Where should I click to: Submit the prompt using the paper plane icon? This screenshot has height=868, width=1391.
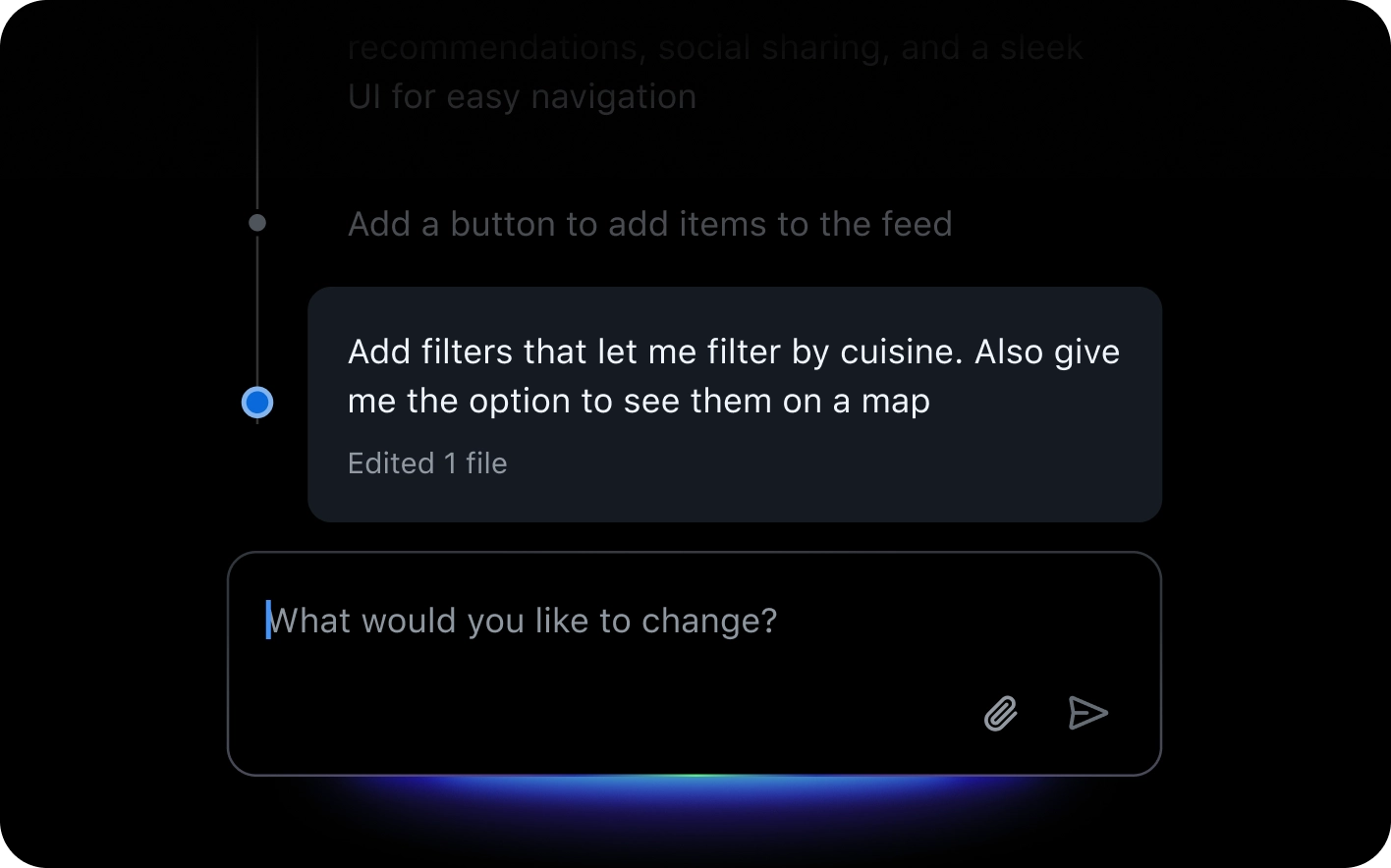(1086, 714)
